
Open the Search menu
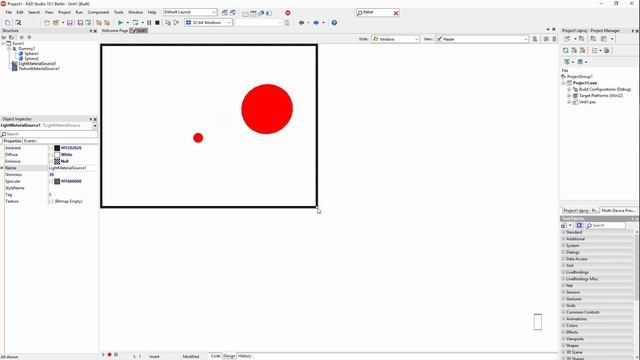click(34, 12)
